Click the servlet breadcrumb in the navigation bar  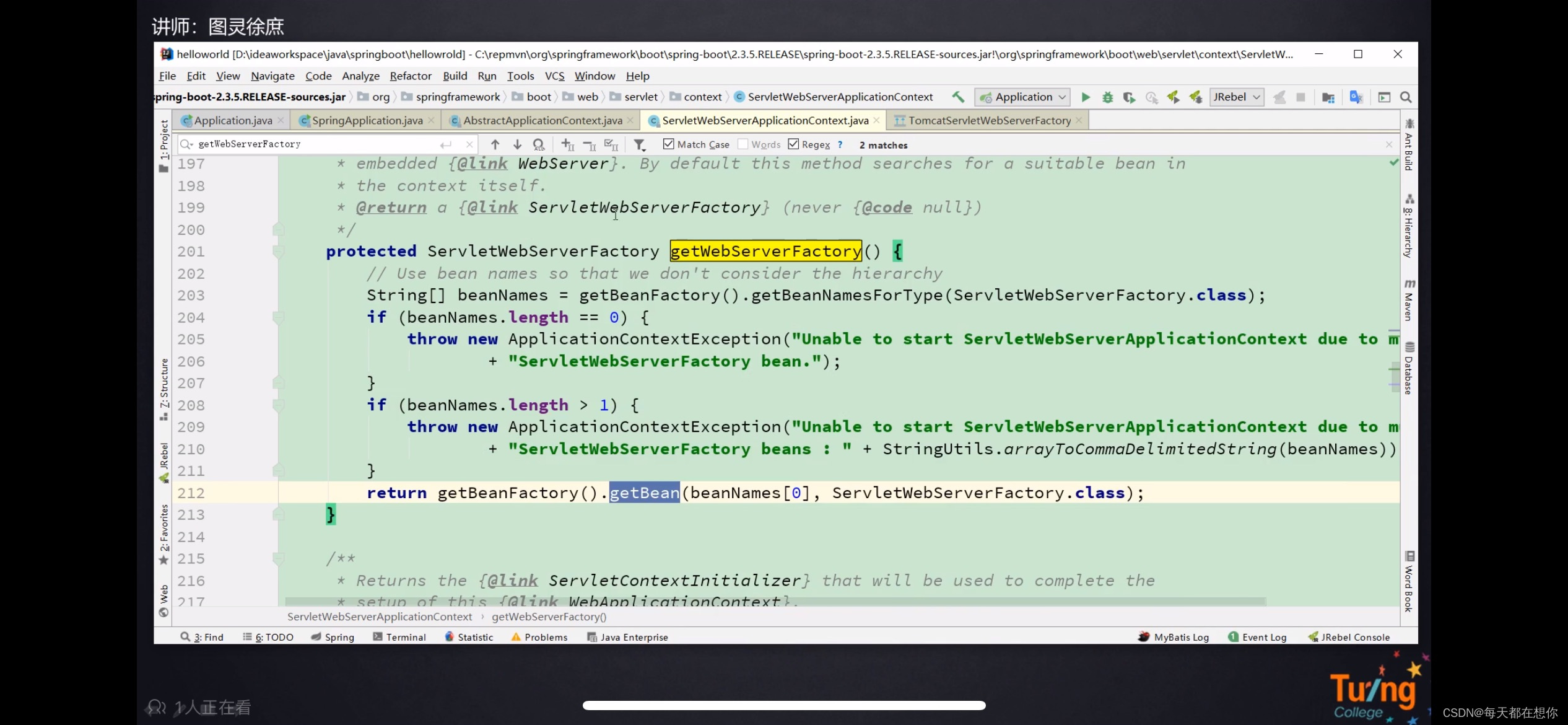(634, 97)
